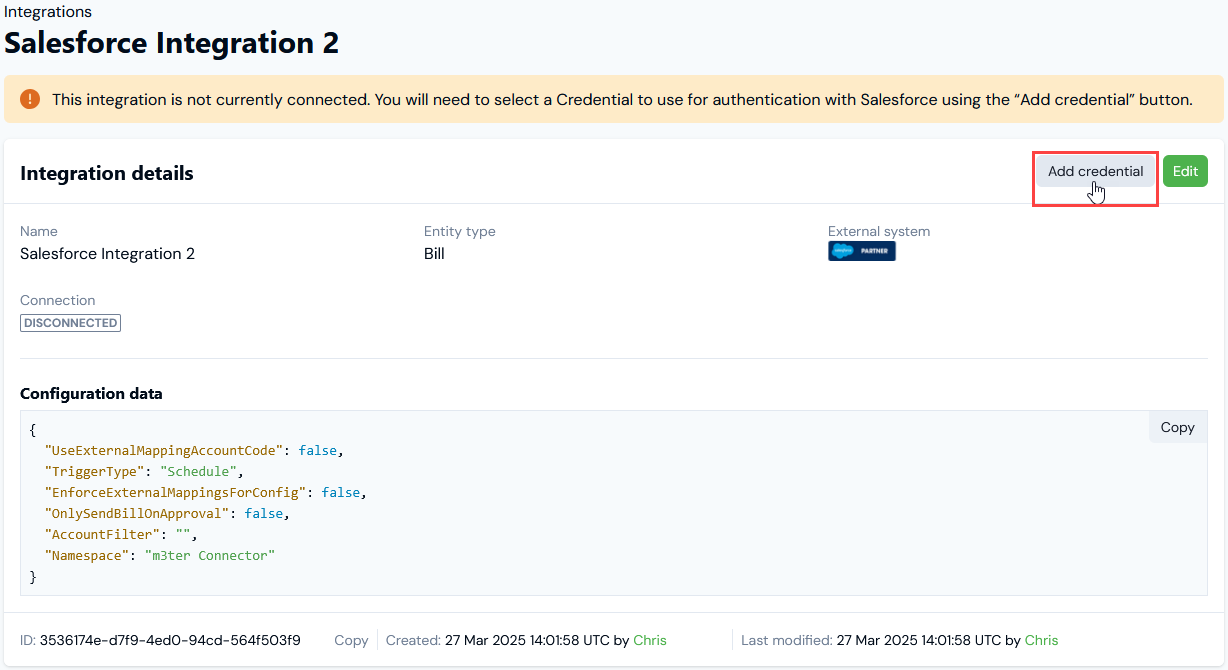
Task: Click the page title "Salesforce Integration 2"
Action: [172, 43]
